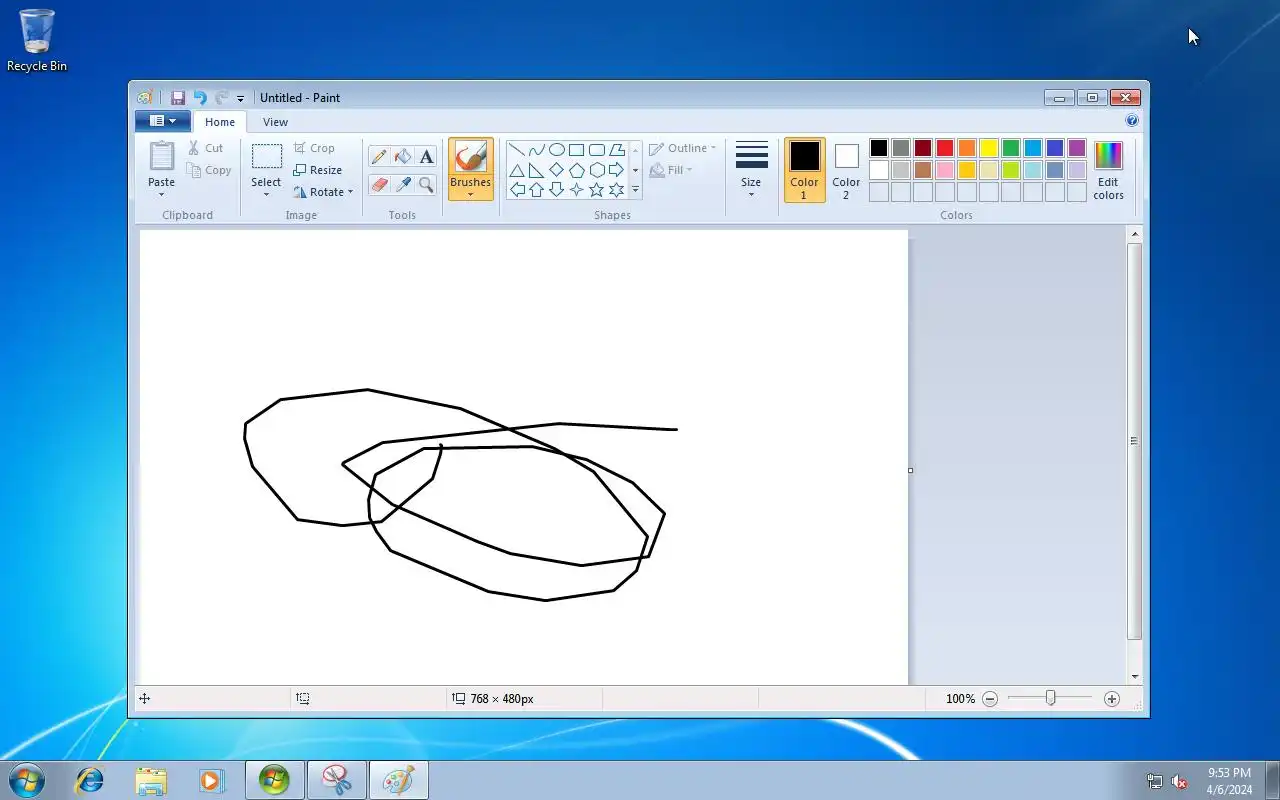Open the Windows Start button
The height and width of the screenshot is (800, 1280).
26,780
